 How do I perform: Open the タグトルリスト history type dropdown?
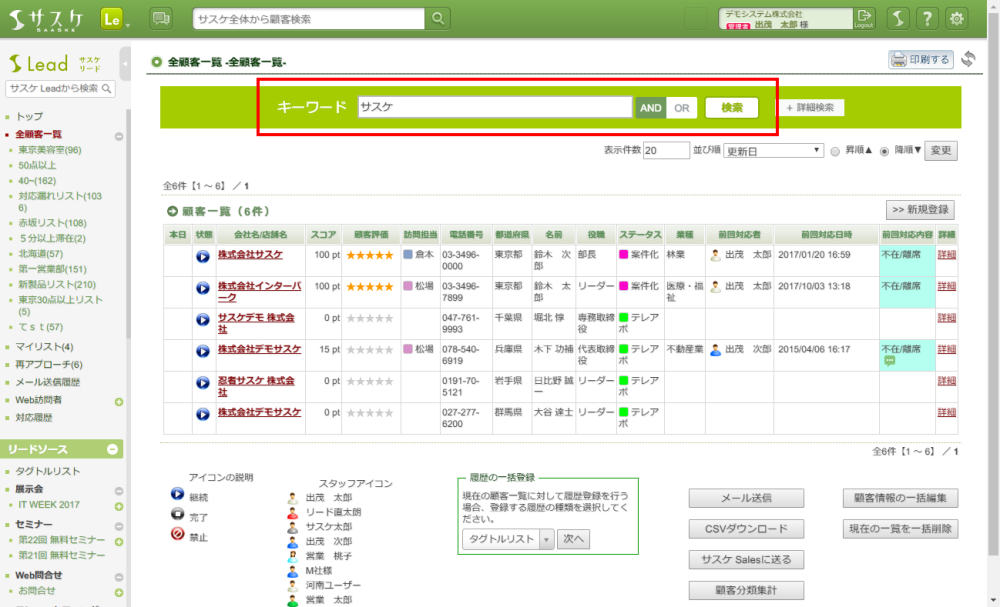(x=507, y=539)
